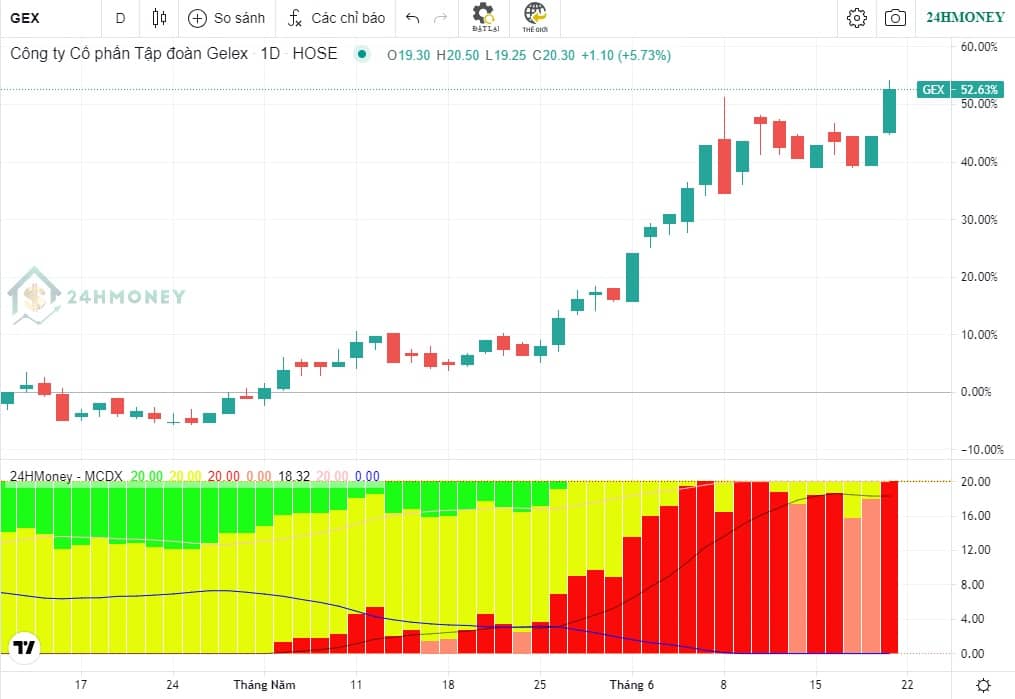Click the GEX 52.63% price label
The image size is (1015, 699).
pyautogui.click(x=960, y=89)
